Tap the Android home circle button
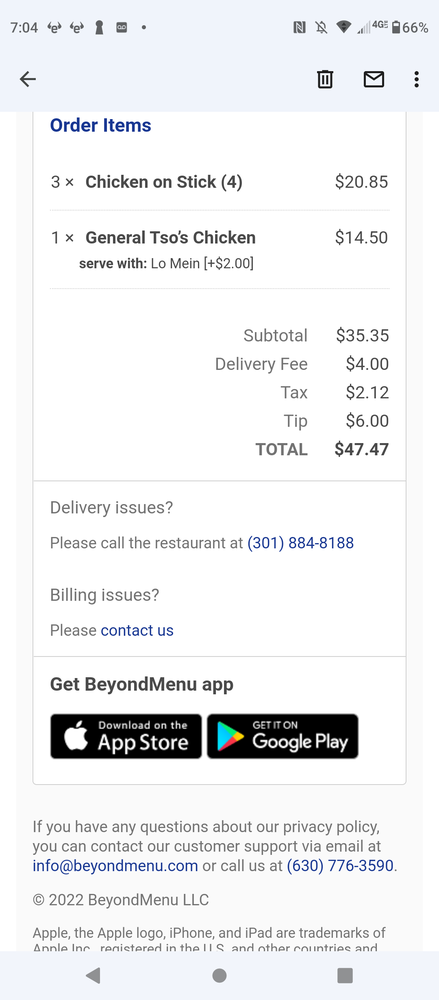The image size is (439, 1000). tap(220, 974)
